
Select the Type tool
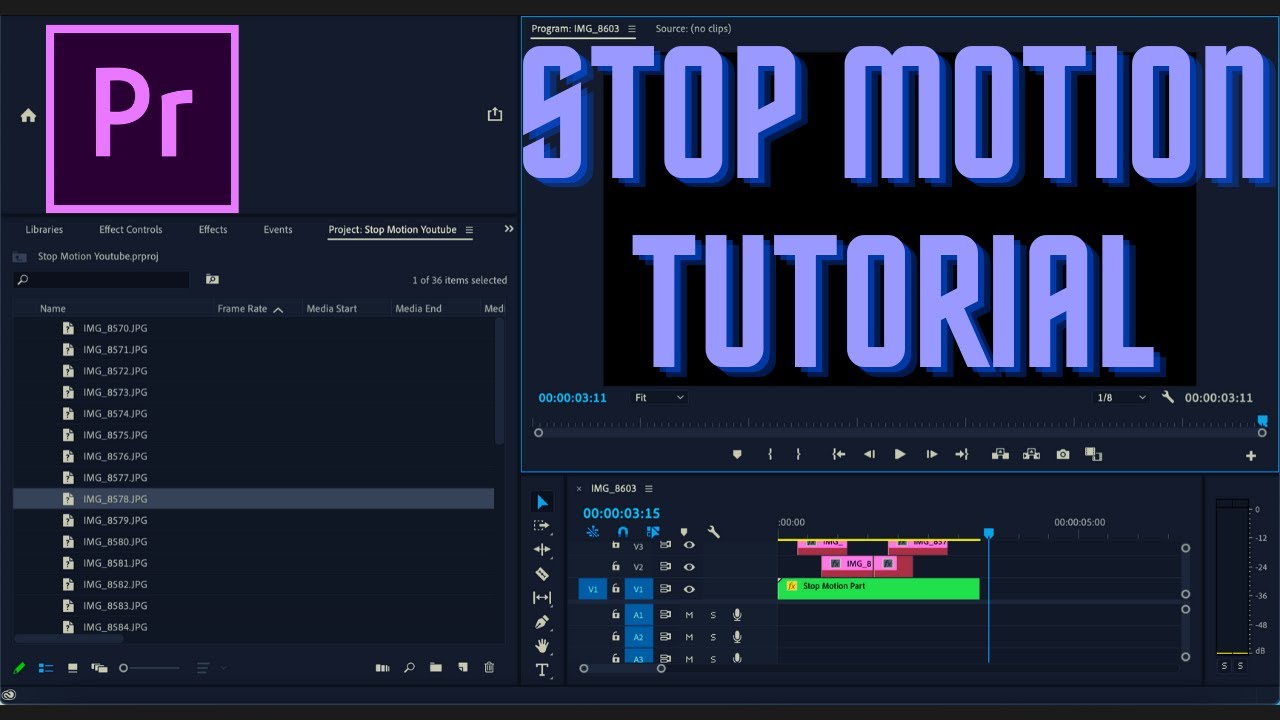tap(542, 670)
